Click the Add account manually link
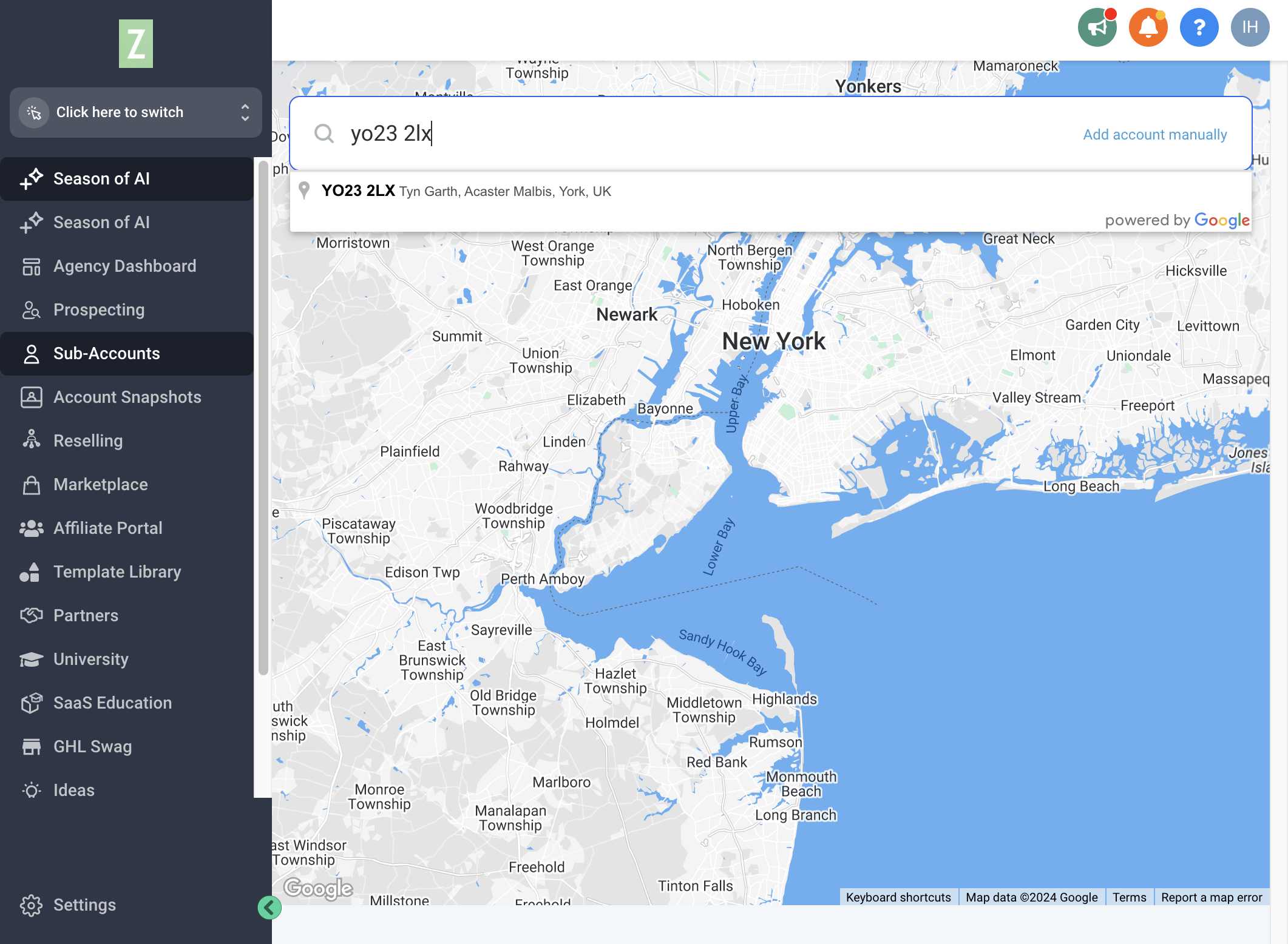This screenshot has height=944, width=1288. (x=1155, y=135)
